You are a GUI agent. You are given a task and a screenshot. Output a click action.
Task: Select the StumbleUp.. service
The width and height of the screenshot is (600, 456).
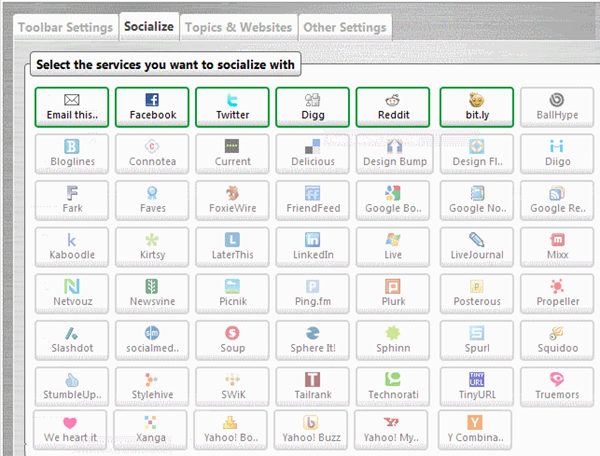(x=72, y=387)
